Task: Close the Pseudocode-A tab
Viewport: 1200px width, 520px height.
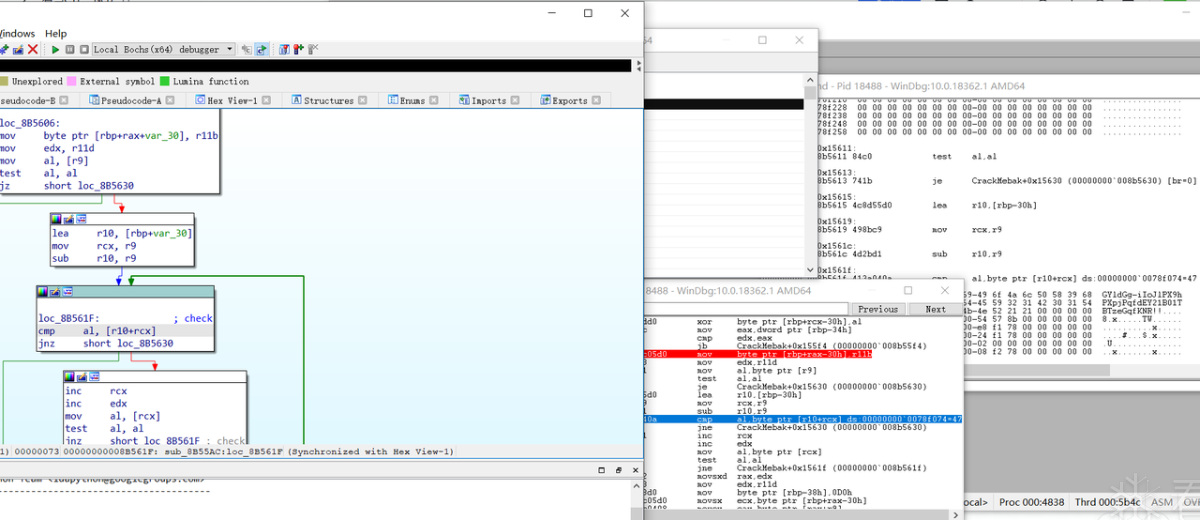Action: tap(170, 100)
